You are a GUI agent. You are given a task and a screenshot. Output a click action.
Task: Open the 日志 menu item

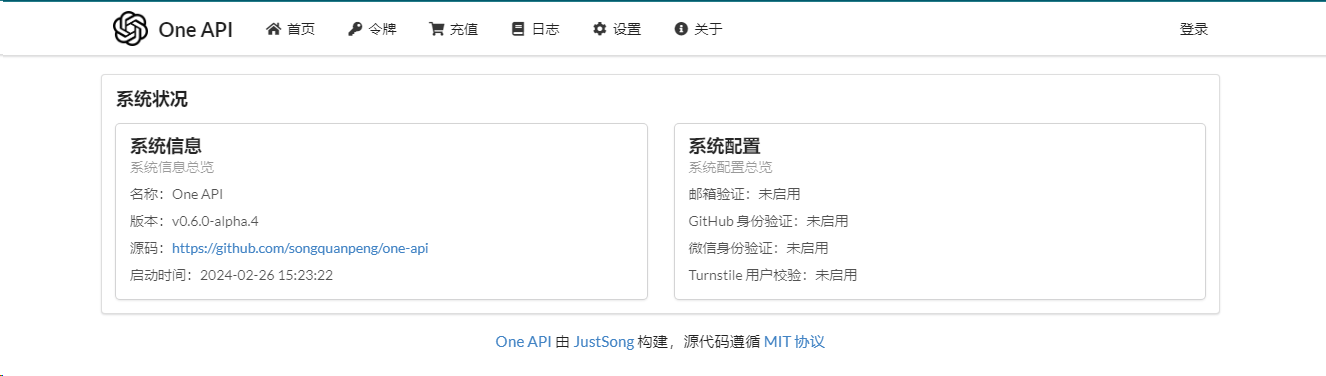pyautogui.click(x=535, y=29)
